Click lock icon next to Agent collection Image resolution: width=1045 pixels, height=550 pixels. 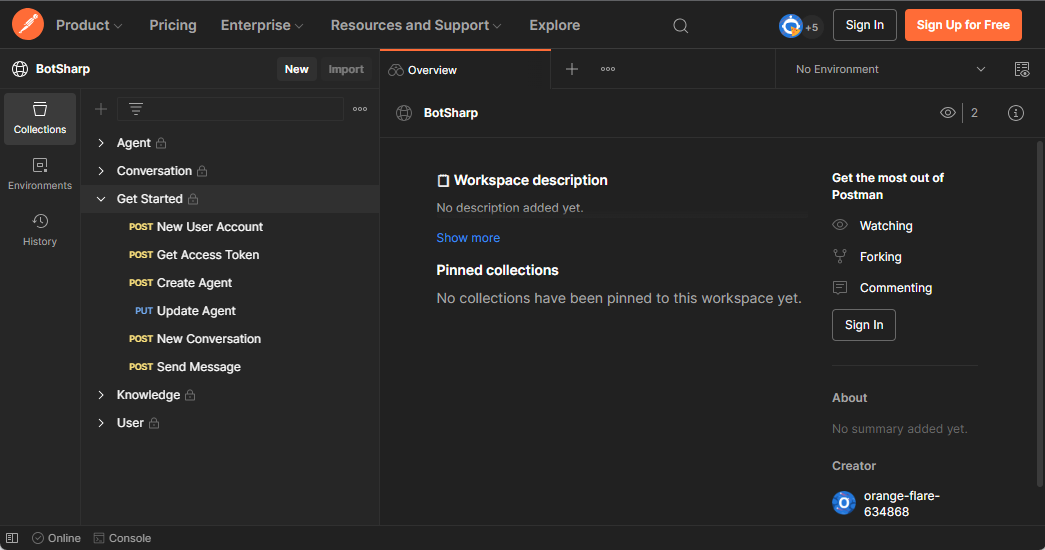coord(161,143)
